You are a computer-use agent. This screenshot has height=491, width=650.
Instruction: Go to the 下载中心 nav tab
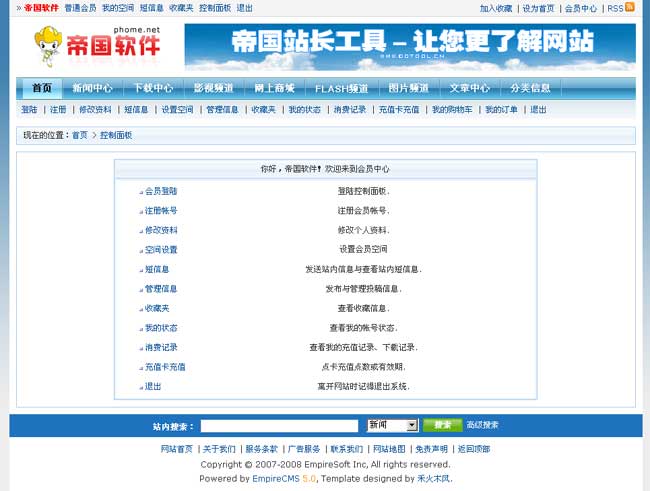153,88
